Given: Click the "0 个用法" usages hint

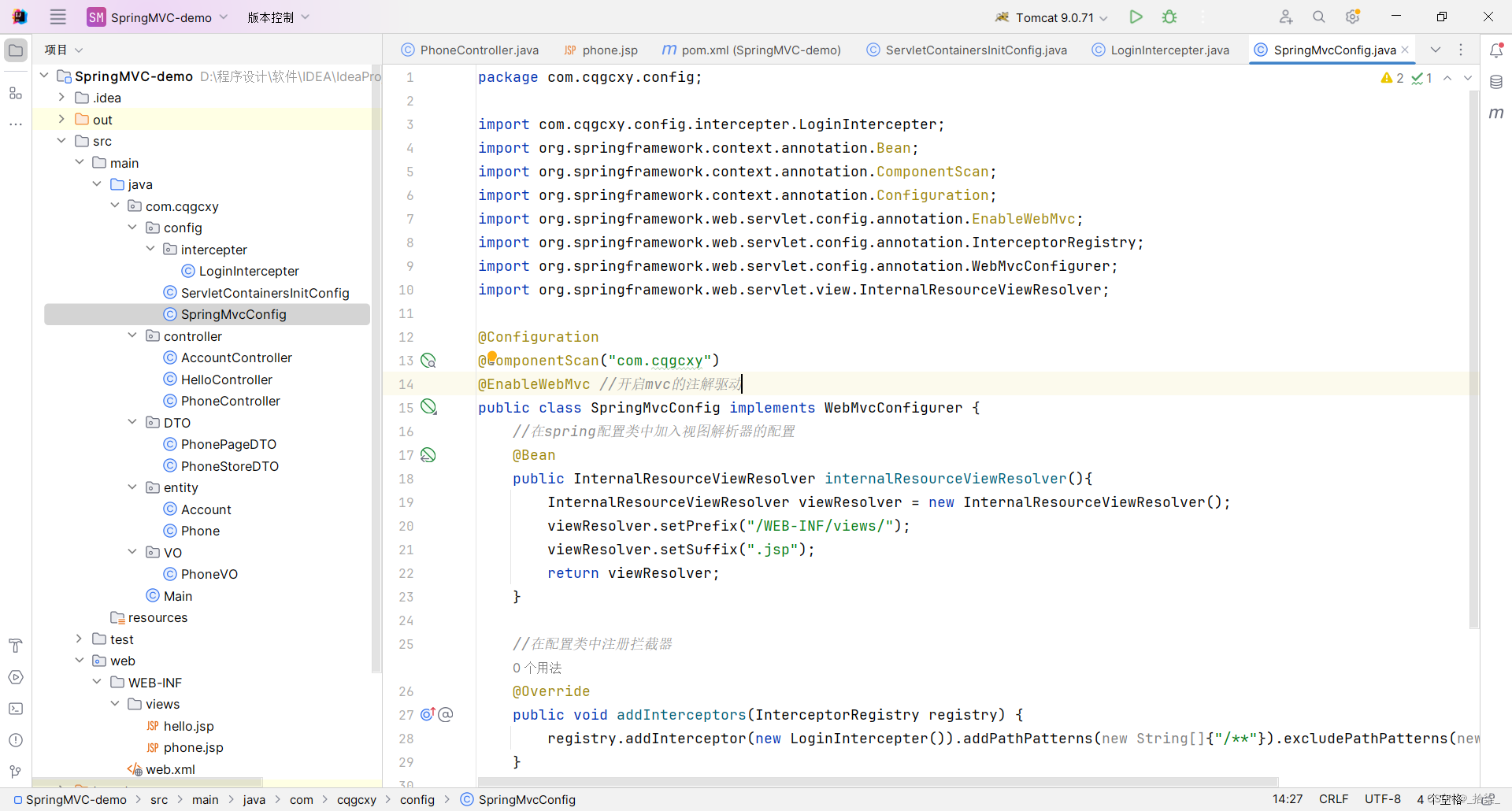Looking at the screenshot, I should coord(537,667).
